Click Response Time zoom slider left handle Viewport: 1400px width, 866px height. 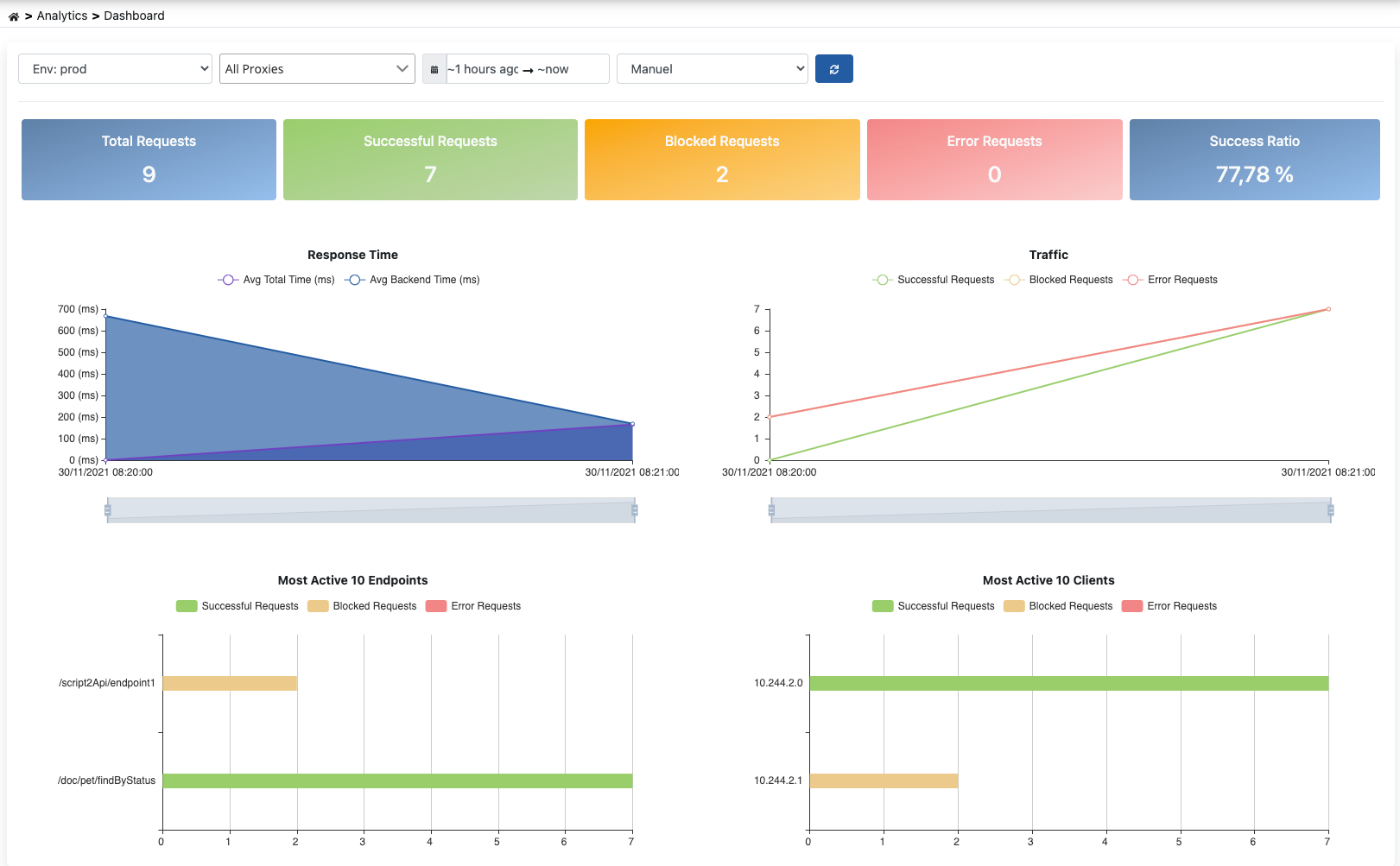(x=108, y=510)
